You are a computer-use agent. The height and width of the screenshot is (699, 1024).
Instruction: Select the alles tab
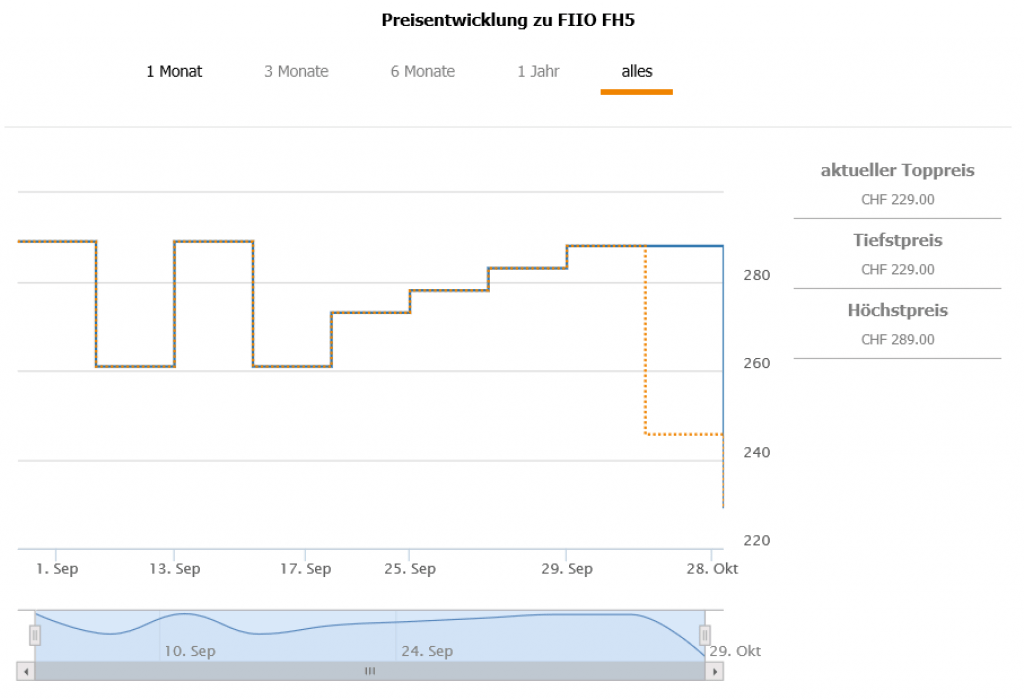[x=637, y=71]
